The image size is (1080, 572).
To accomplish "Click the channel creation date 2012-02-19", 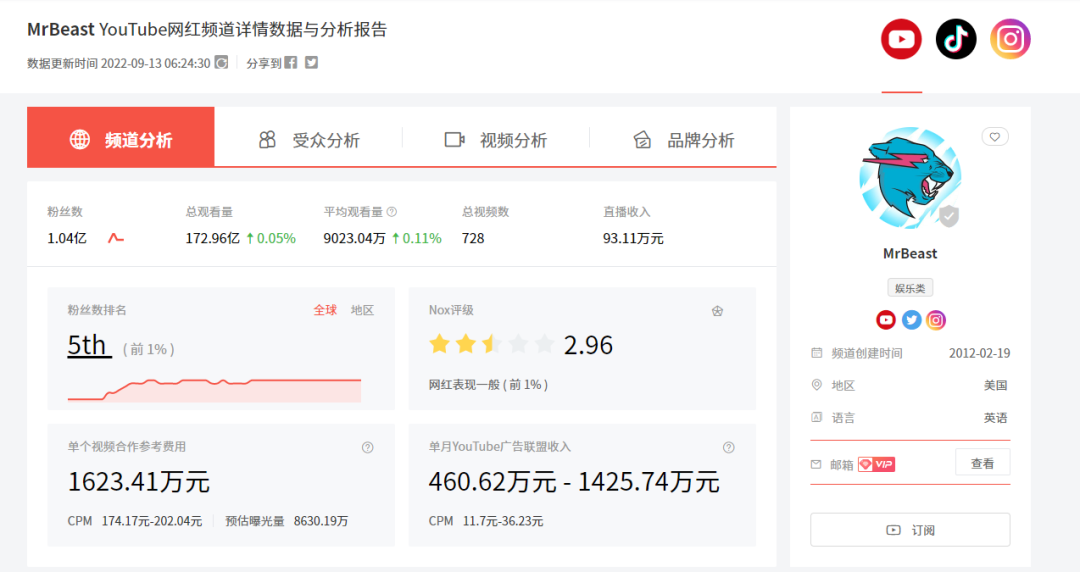I will [979, 354].
